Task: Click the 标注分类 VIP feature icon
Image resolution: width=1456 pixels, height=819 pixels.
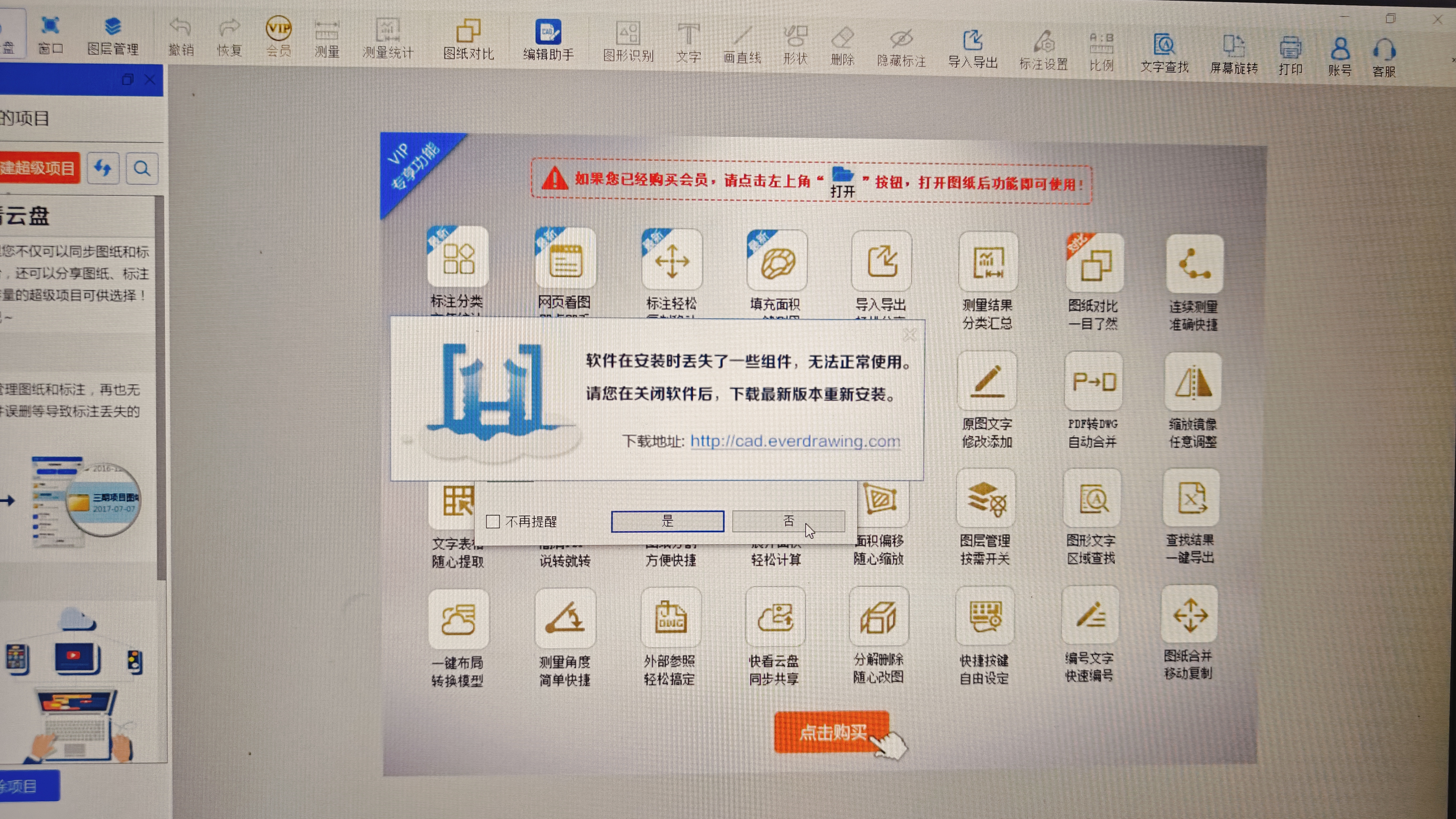Action: pyautogui.click(x=457, y=257)
